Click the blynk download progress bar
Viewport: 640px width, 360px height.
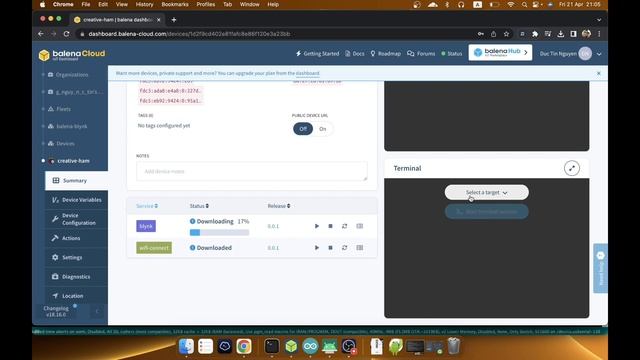219,233
